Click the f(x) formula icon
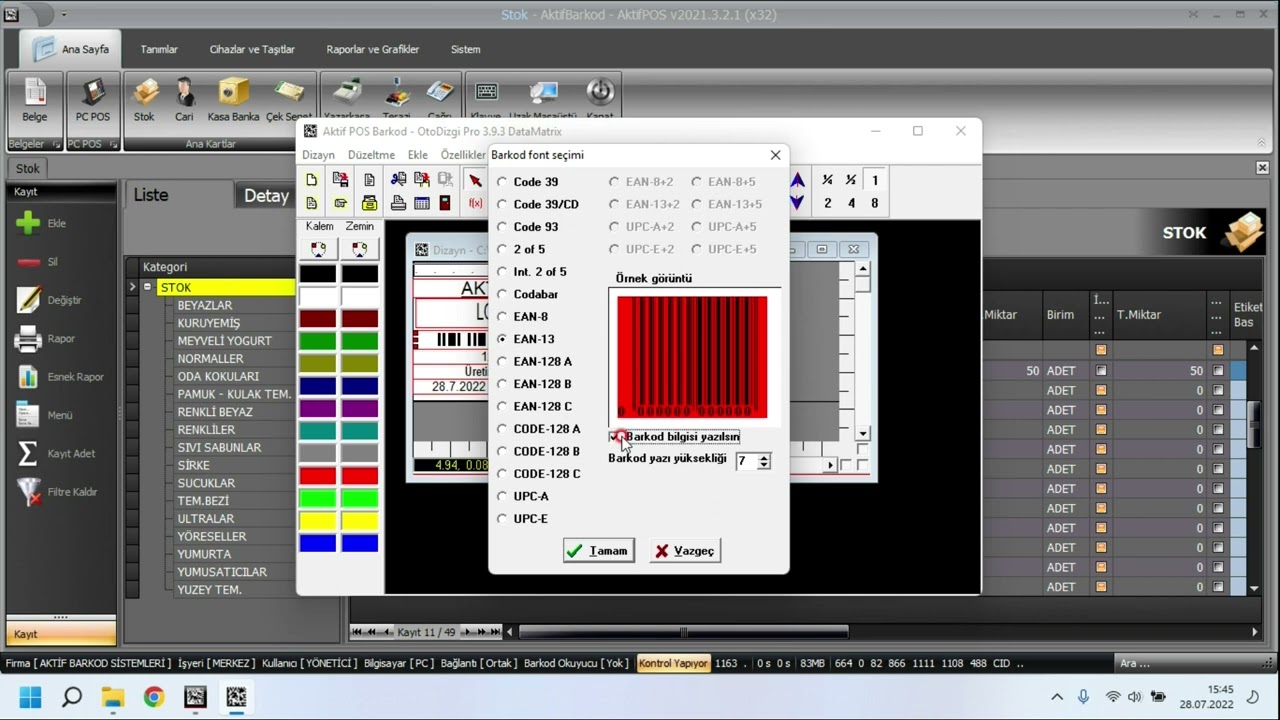 point(475,203)
